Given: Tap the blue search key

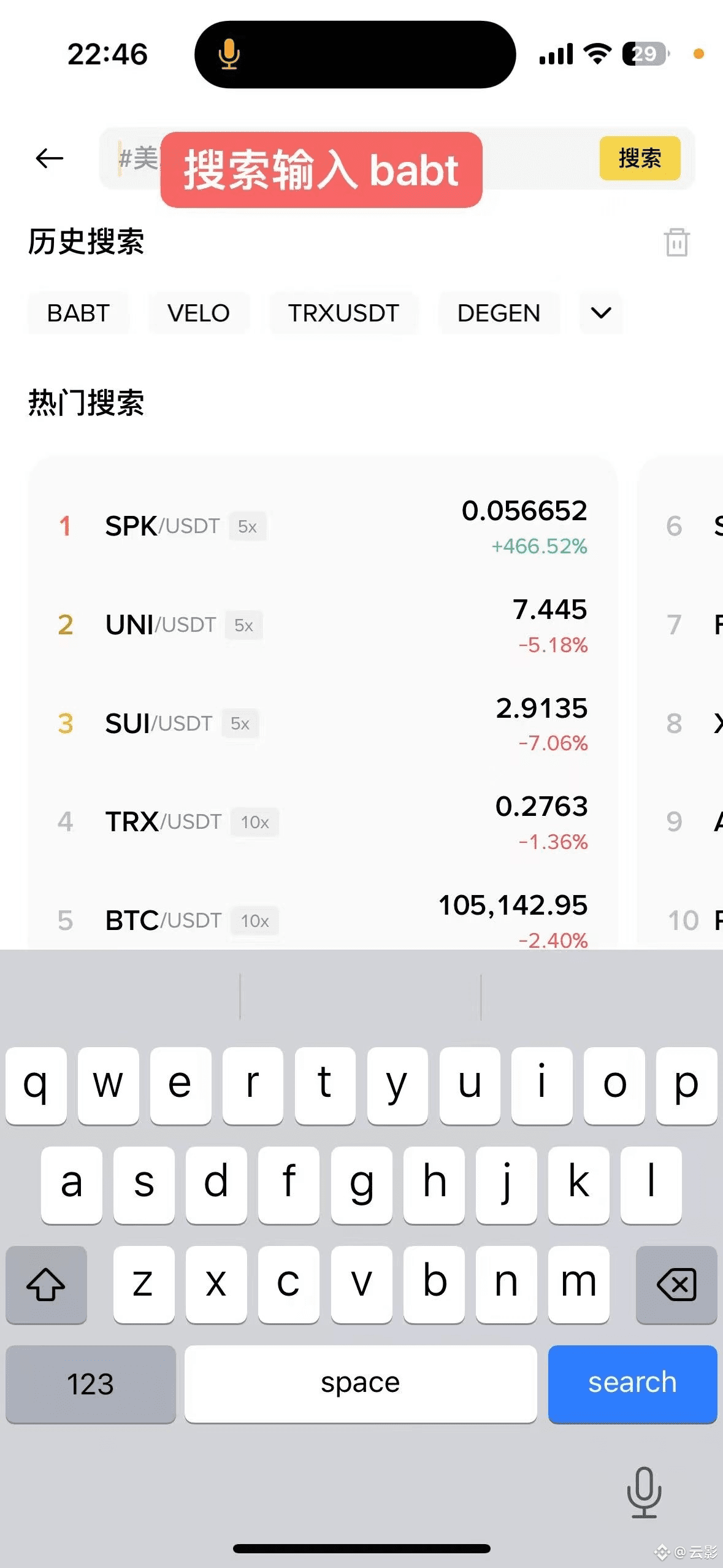Looking at the screenshot, I should 632,1383.
